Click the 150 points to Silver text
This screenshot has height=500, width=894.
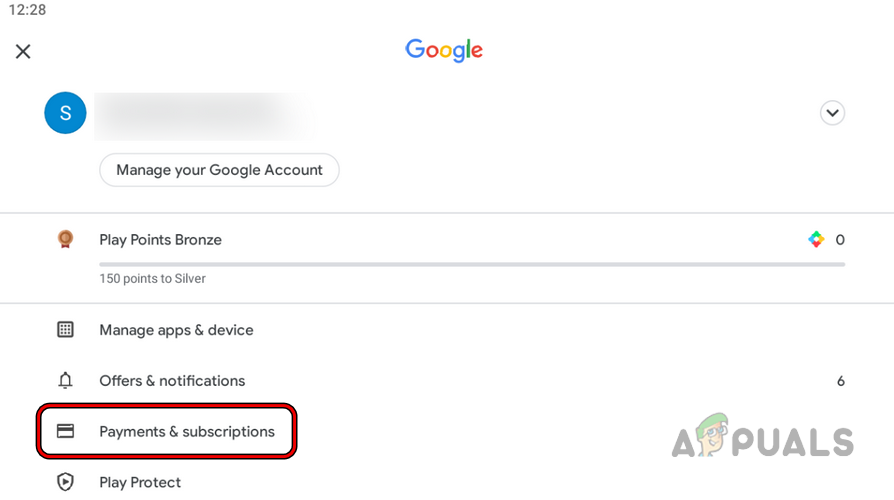coord(152,279)
